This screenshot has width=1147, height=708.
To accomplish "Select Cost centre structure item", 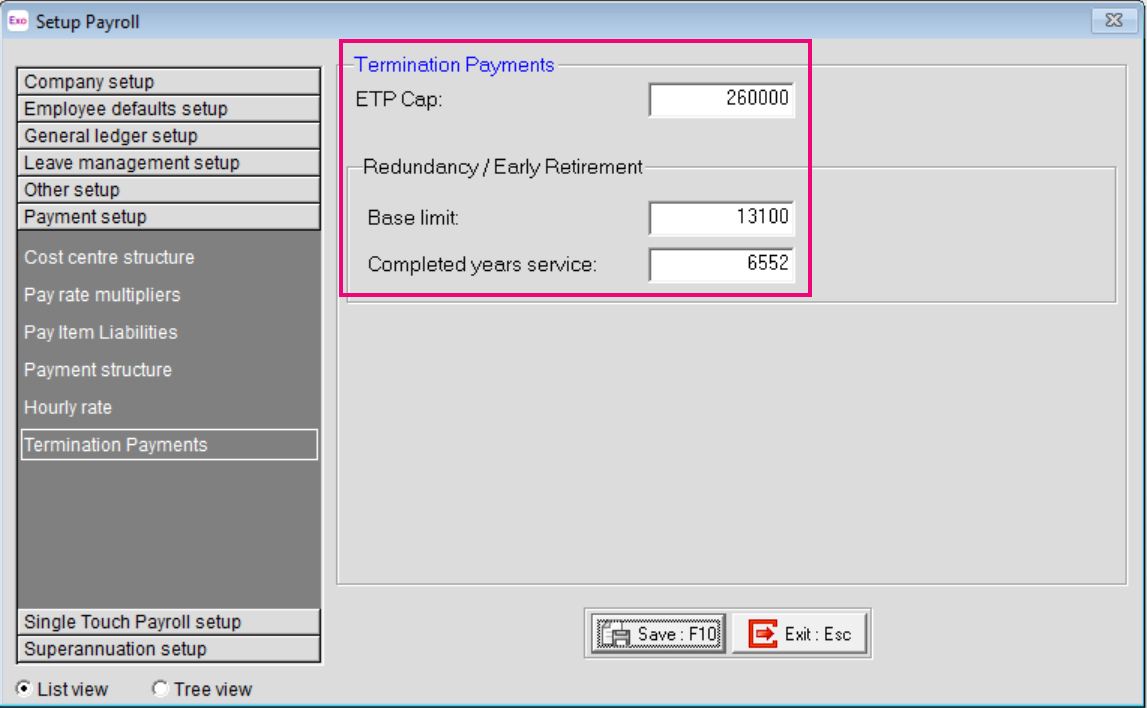I will (109, 258).
